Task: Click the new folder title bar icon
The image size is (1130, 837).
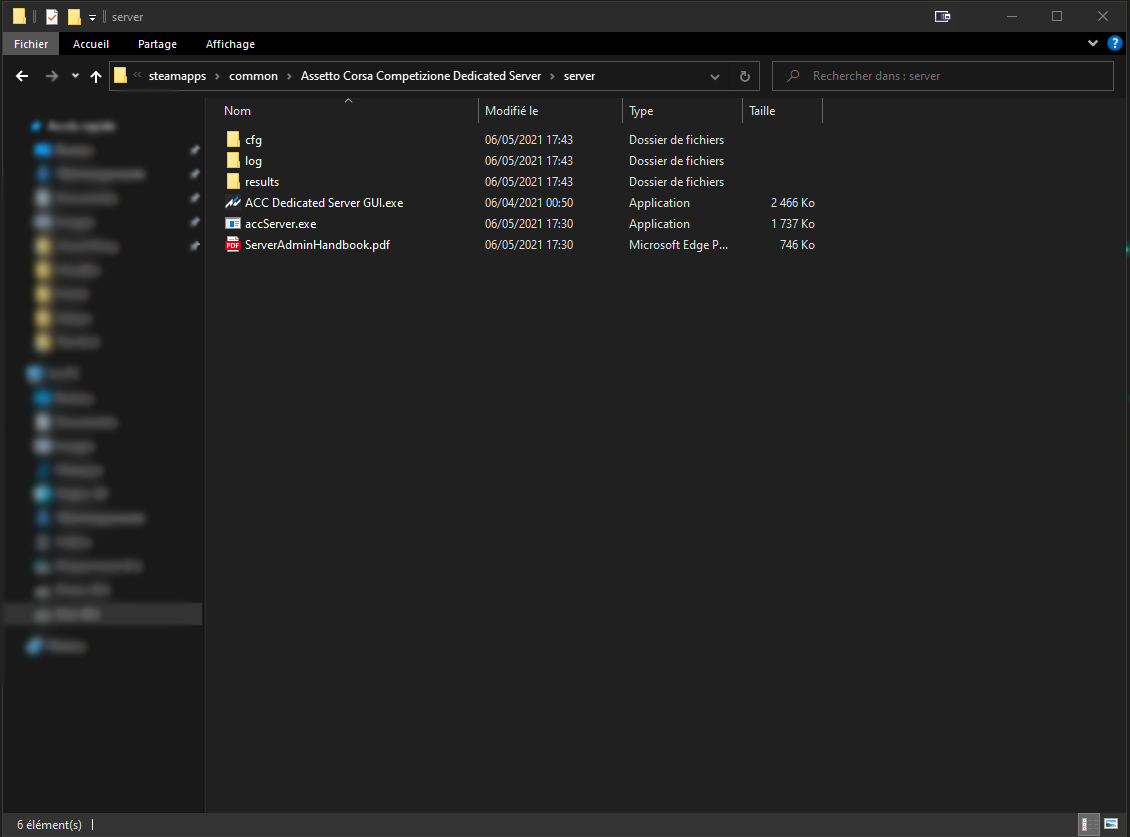Action: tap(74, 16)
